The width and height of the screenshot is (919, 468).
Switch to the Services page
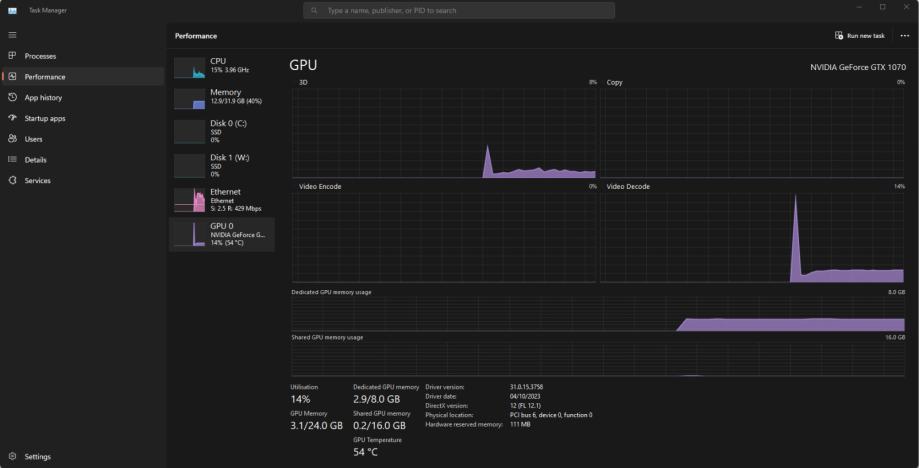[x=83, y=180]
